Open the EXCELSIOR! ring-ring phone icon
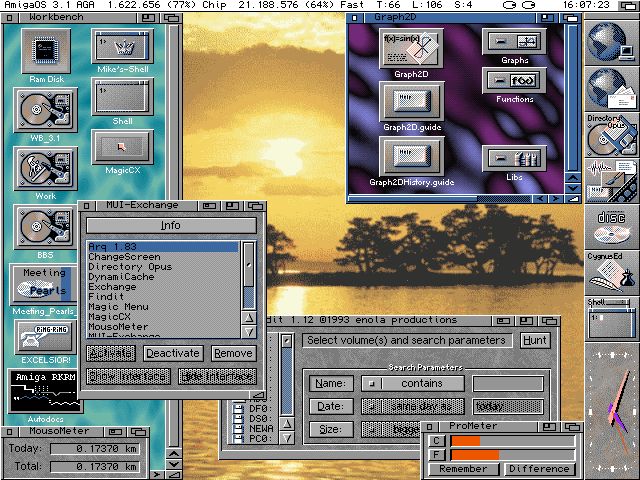This screenshot has height=480, width=640. (44, 337)
